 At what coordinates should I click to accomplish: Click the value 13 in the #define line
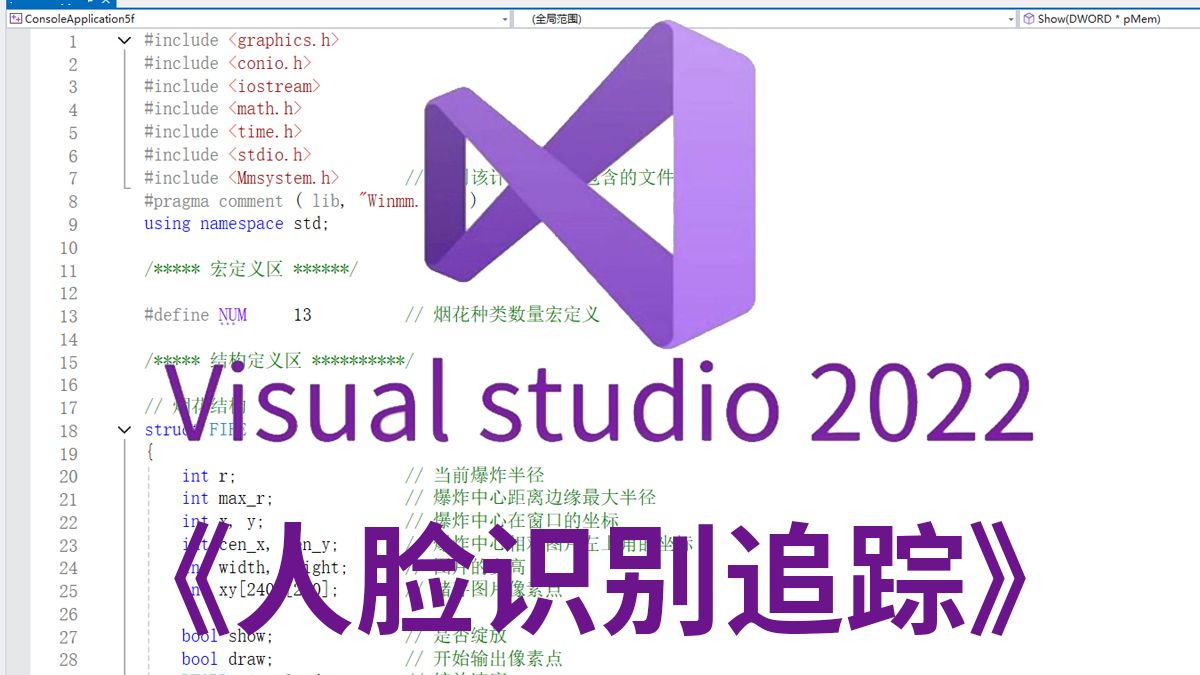302,316
